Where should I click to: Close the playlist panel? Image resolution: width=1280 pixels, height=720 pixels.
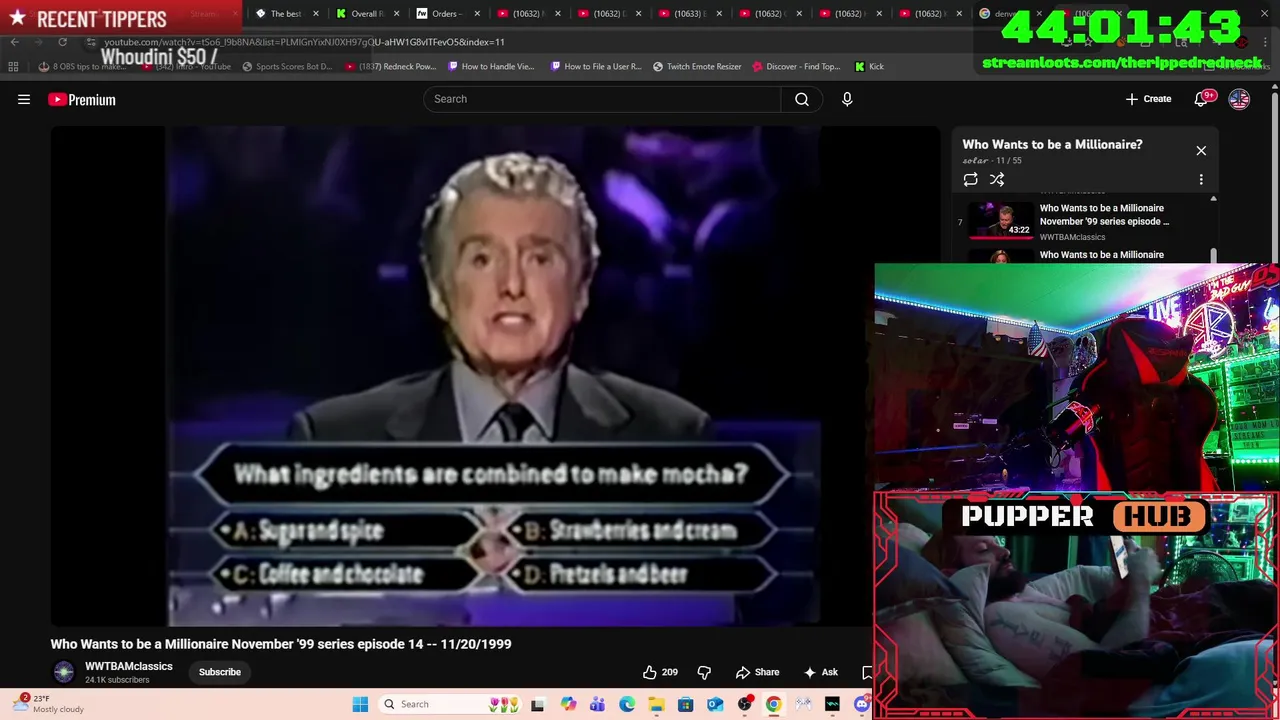[x=1201, y=151]
